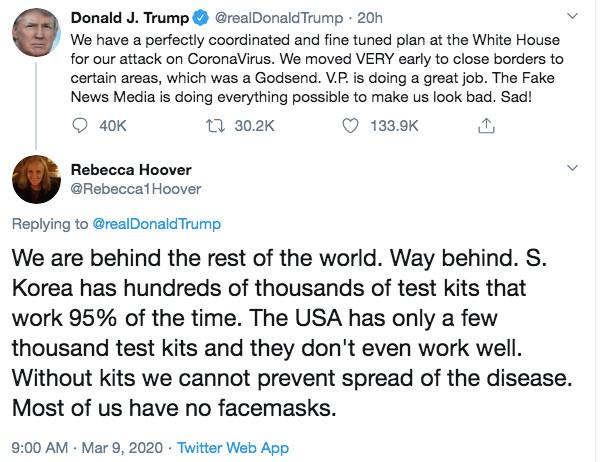The height and width of the screenshot is (462, 600).
Task: Click the blue verified badge
Action: point(199,18)
